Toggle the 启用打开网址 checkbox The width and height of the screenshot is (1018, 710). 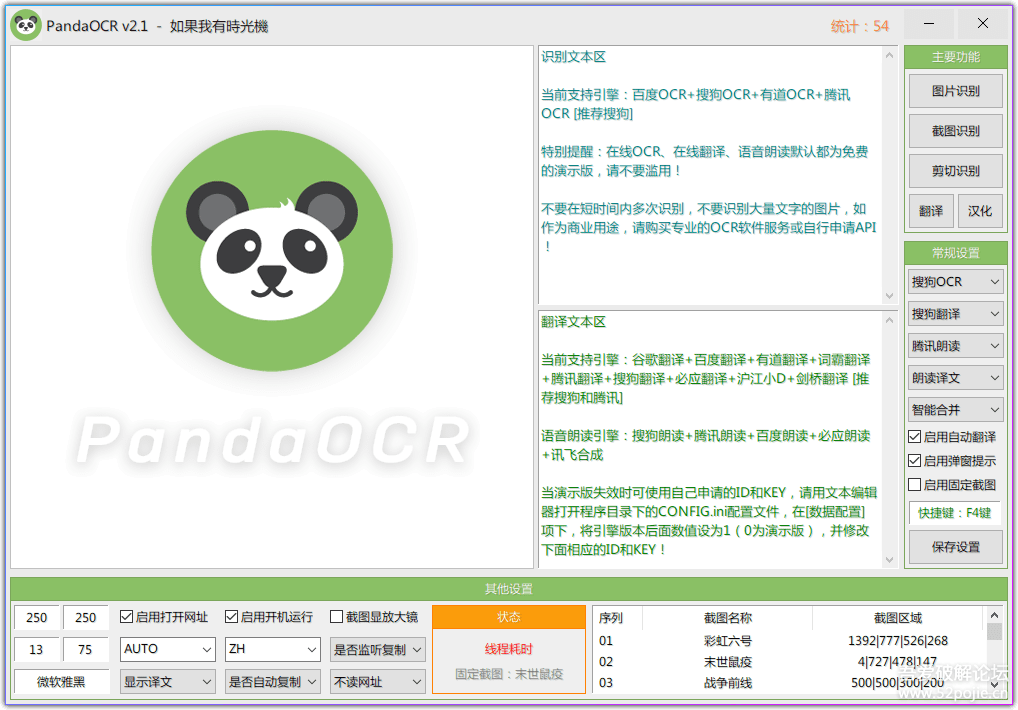127,617
